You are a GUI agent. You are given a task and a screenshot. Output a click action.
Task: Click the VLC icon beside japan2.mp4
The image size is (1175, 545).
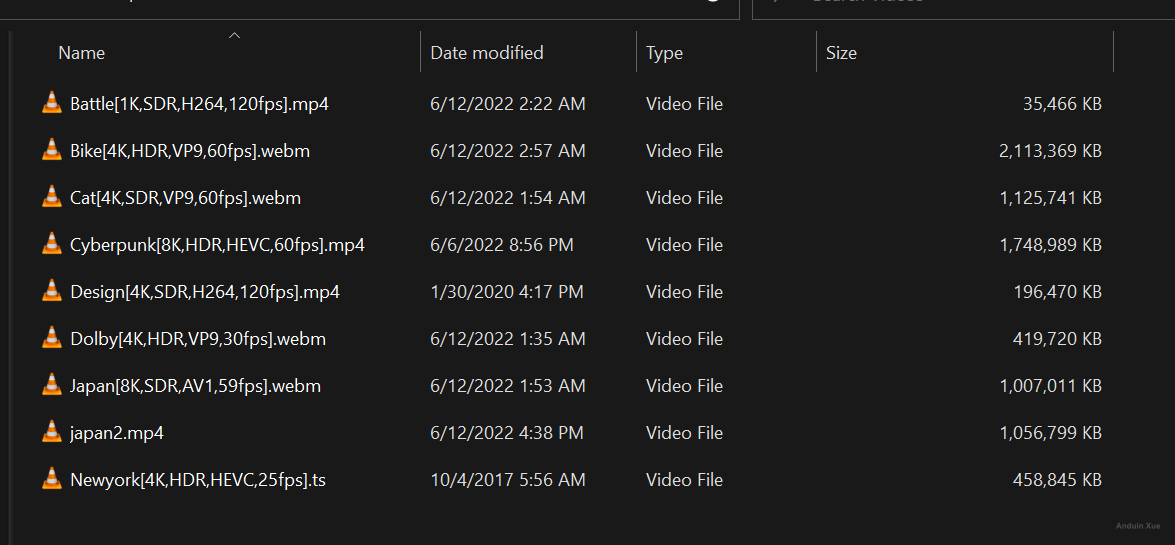coord(52,432)
